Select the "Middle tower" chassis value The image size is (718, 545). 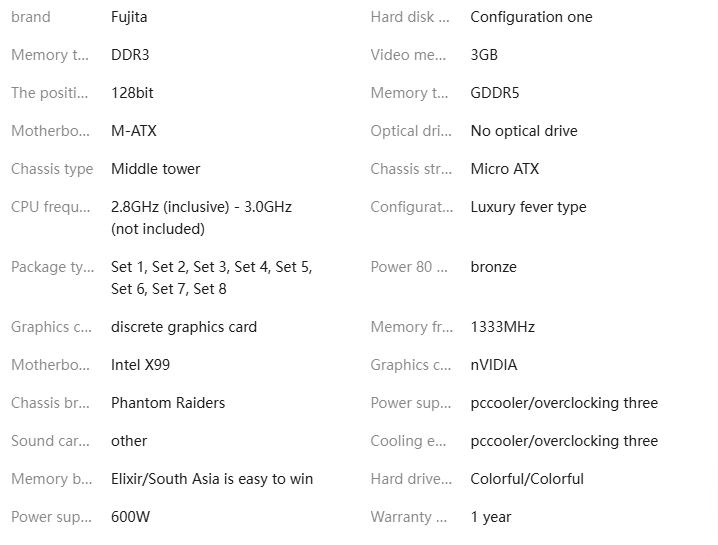(x=155, y=169)
